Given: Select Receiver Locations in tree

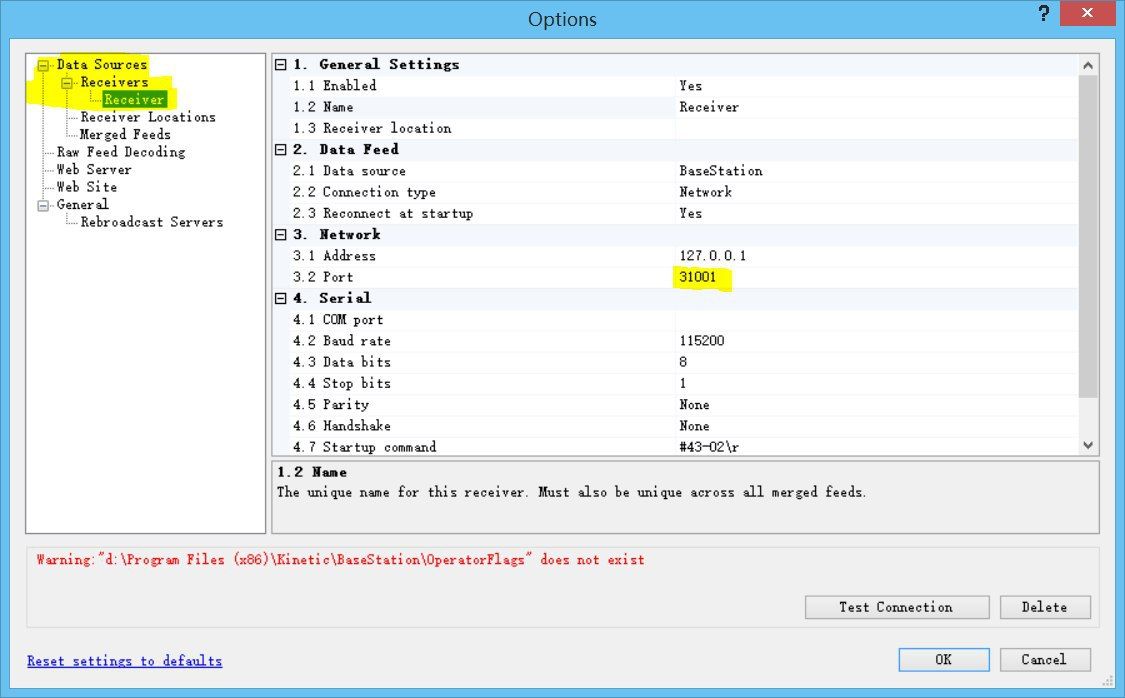Looking at the screenshot, I should tap(147, 117).
